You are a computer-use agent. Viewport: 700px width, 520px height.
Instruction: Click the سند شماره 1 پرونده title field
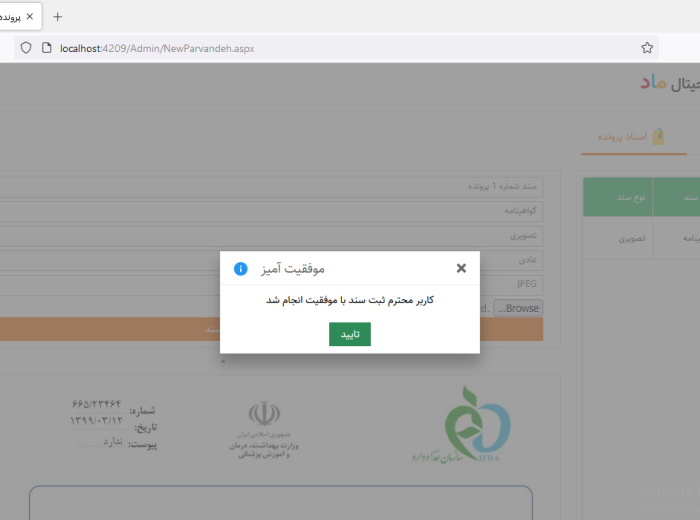(x=270, y=187)
